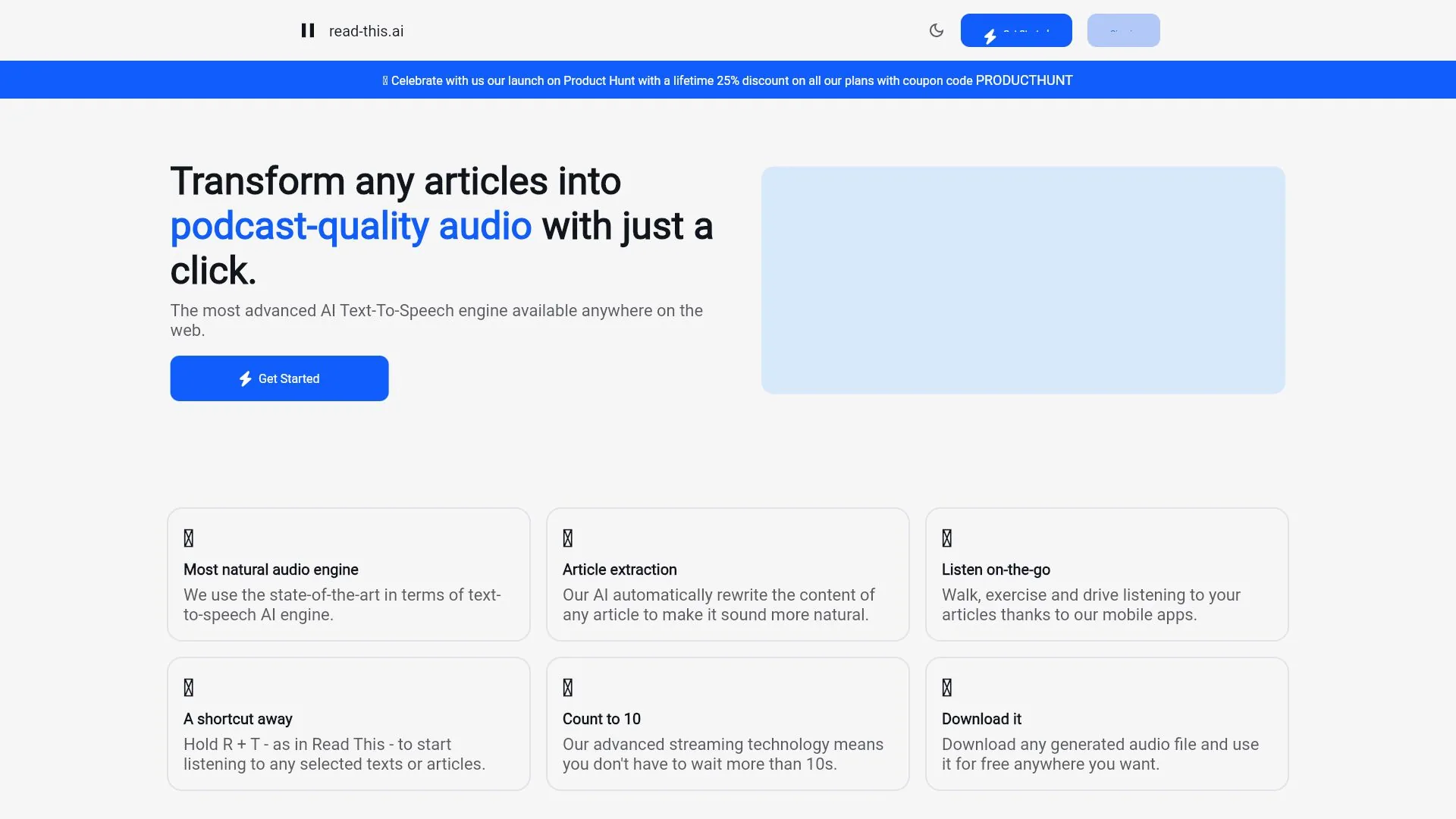Open the read-this.ai home link text

click(366, 31)
